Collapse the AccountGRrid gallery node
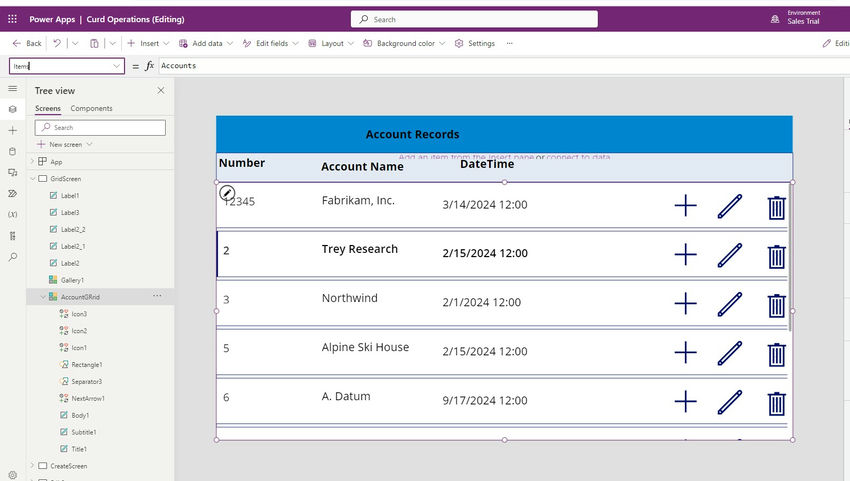 pyautogui.click(x=43, y=297)
